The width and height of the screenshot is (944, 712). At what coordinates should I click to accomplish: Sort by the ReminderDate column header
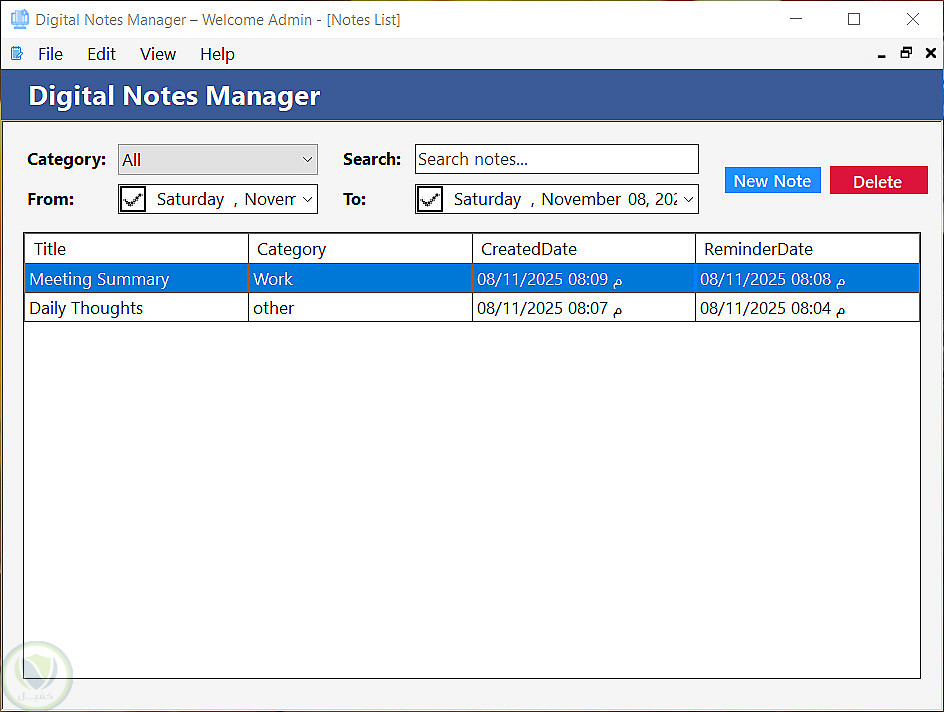click(x=807, y=249)
